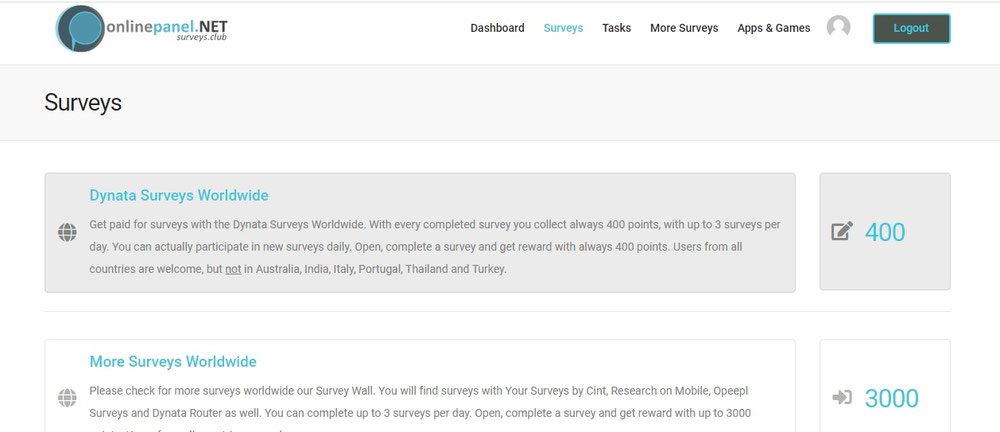
Task: Open the Dashboard menu item
Action: coord(497,28)
